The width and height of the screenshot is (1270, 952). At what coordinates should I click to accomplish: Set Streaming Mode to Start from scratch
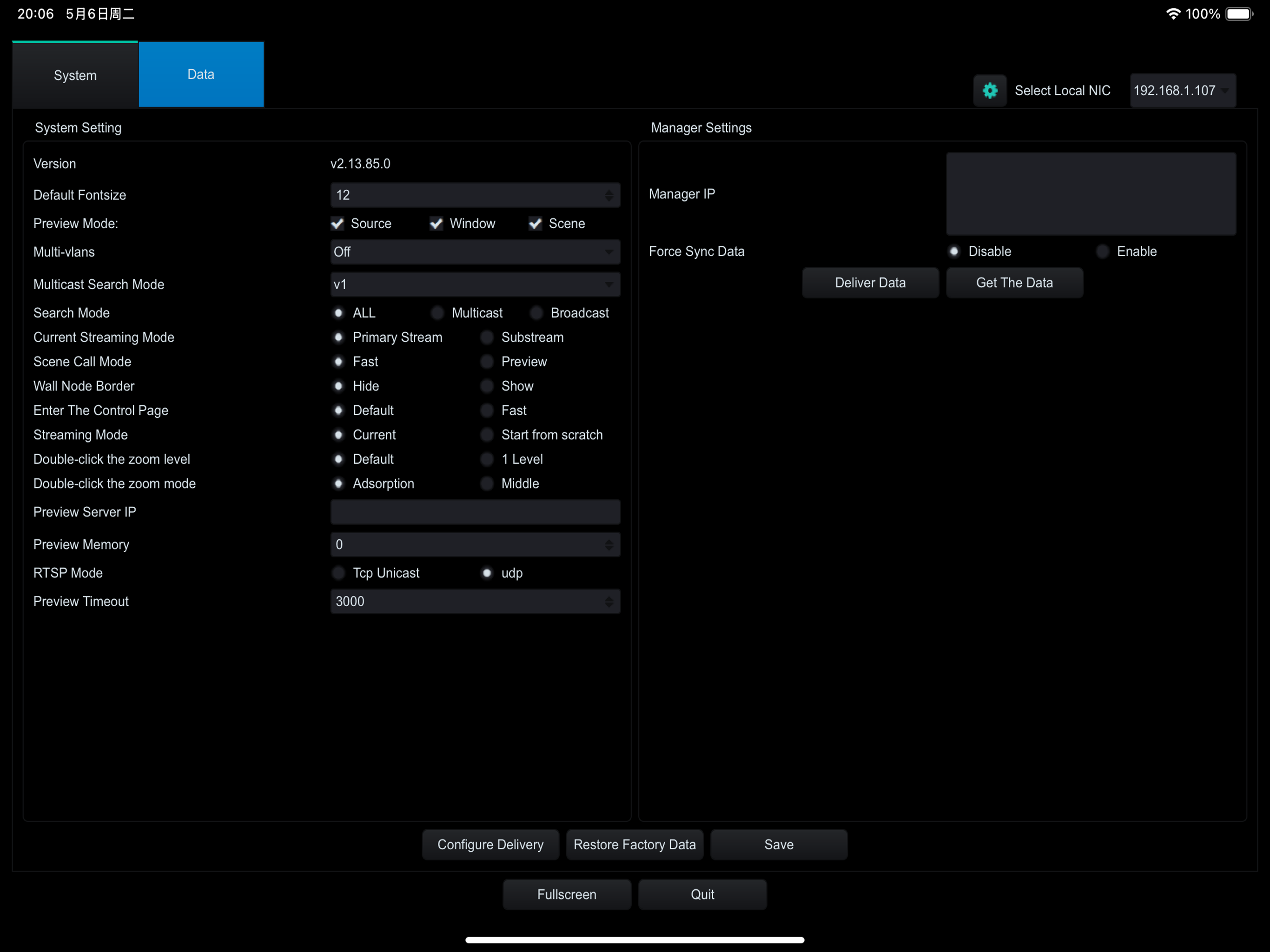[487, 435]
